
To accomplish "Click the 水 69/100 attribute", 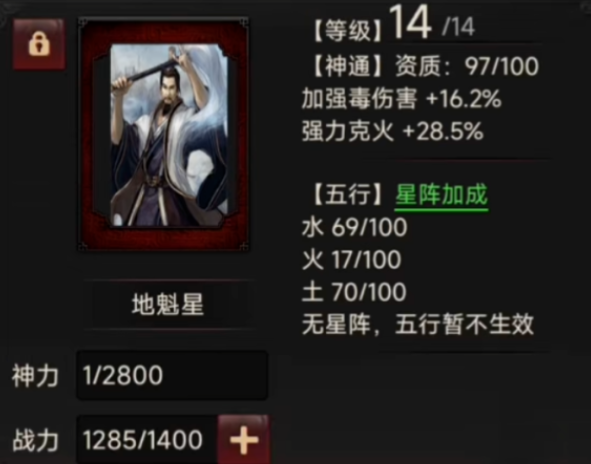I will (x=354, y=228).
